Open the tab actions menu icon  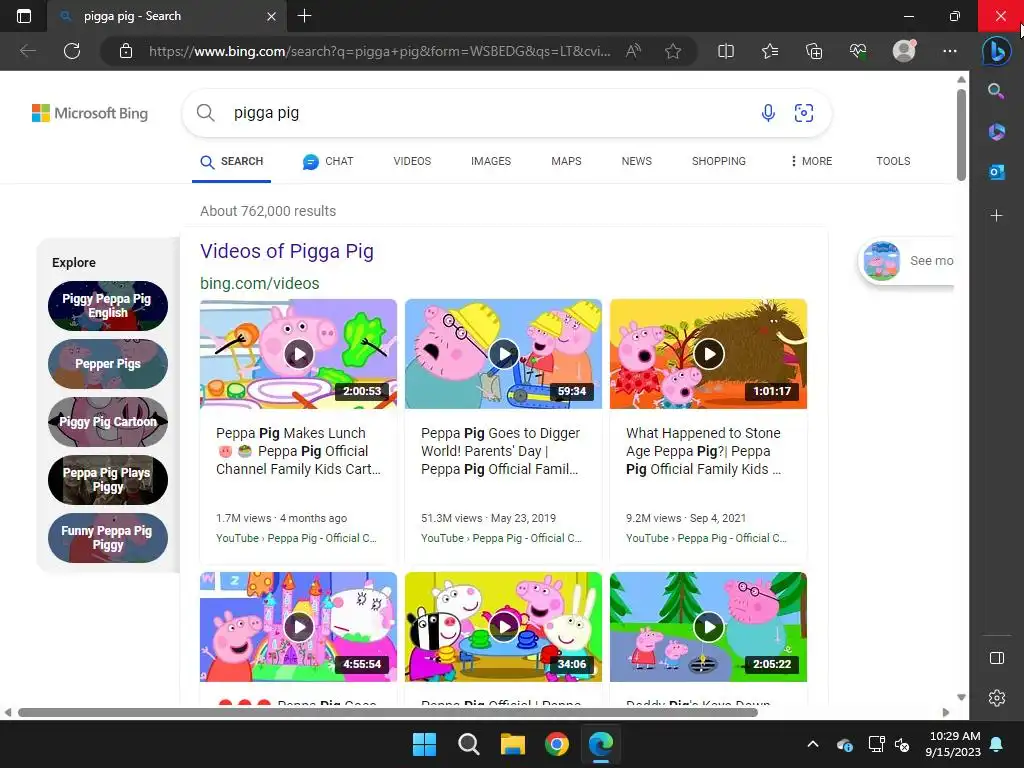24,16
